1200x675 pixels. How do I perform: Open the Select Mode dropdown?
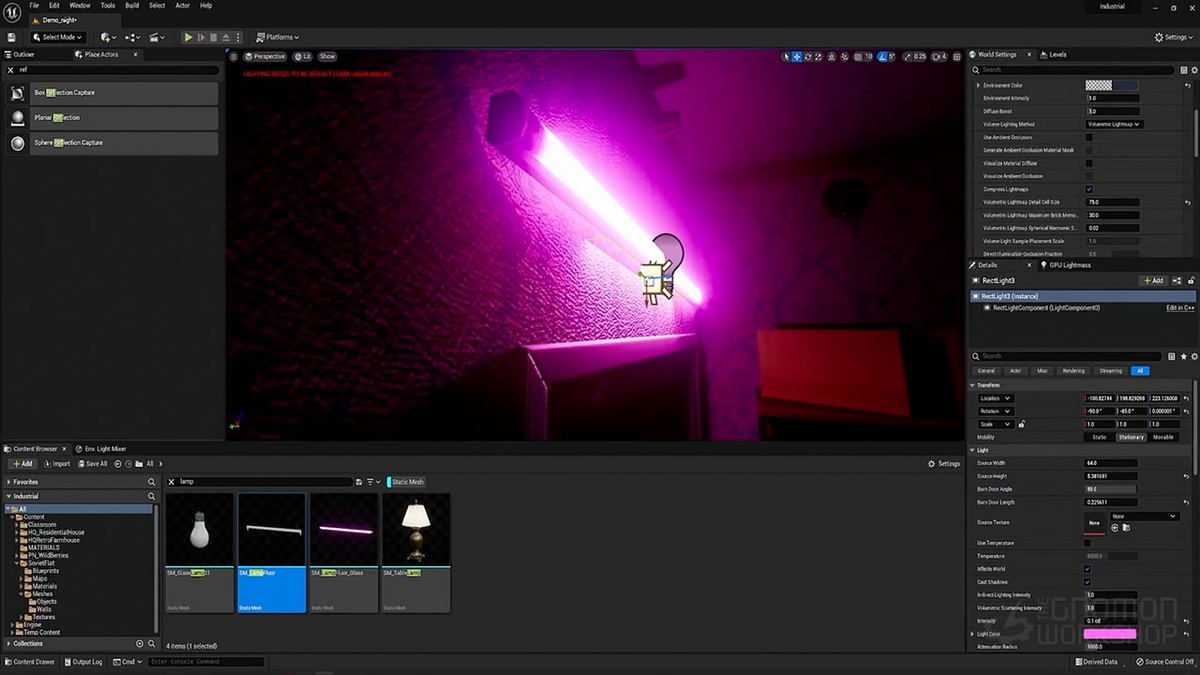click(58, 37)
